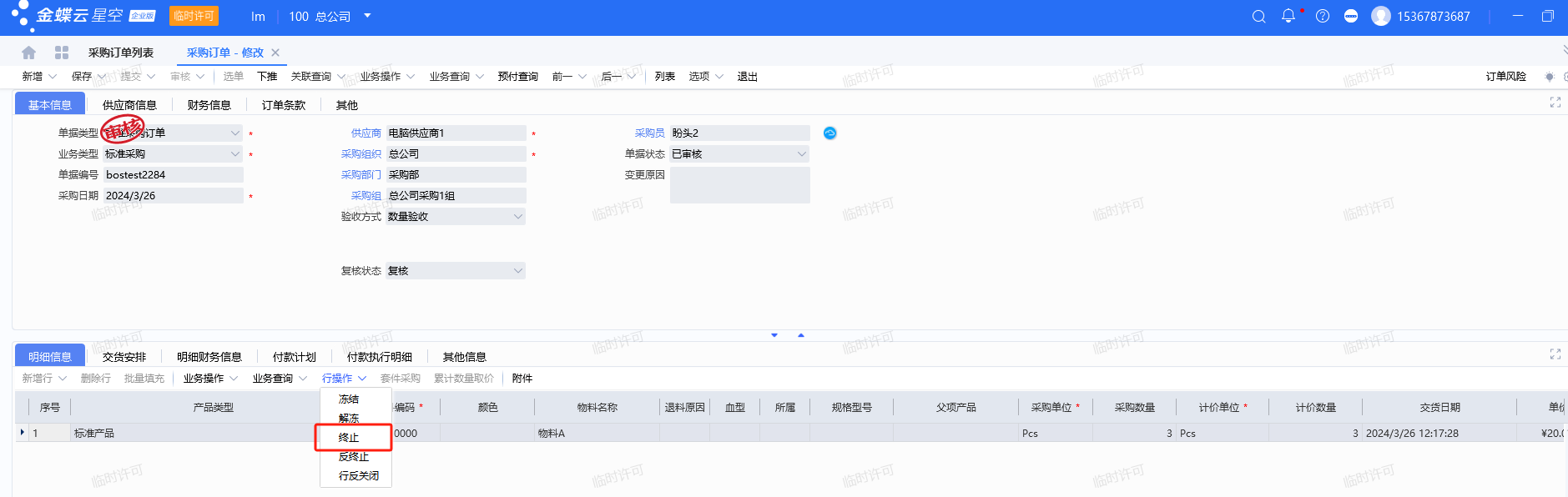
Task: Open the 复核状态 combo box
Action: pos(456,271)
